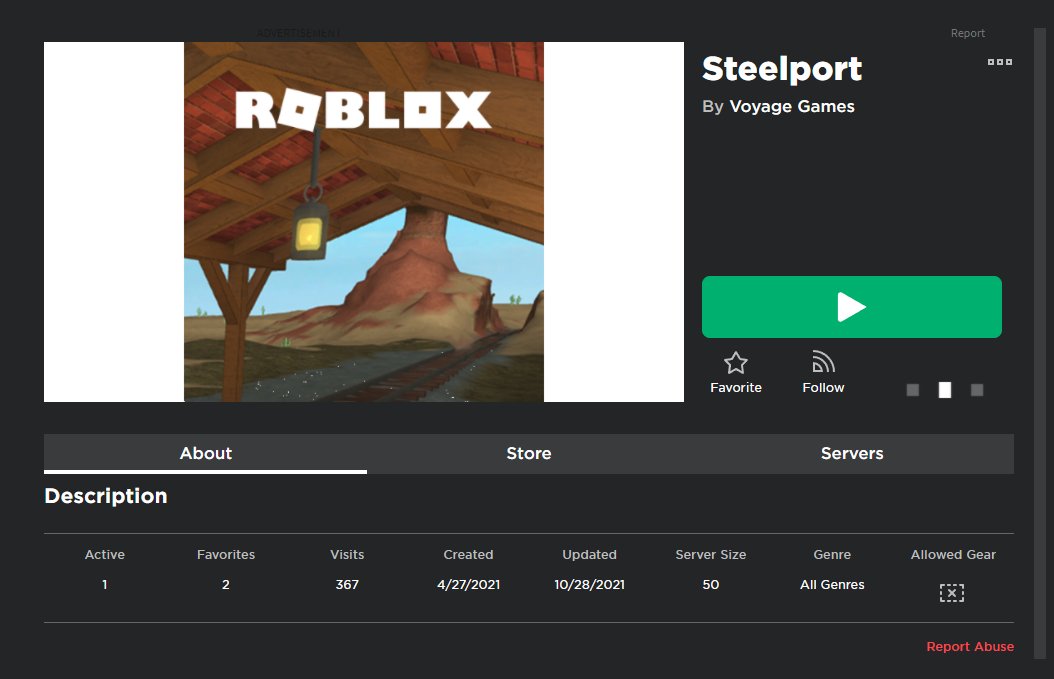Click the Description heading

[x=106, y=496]
